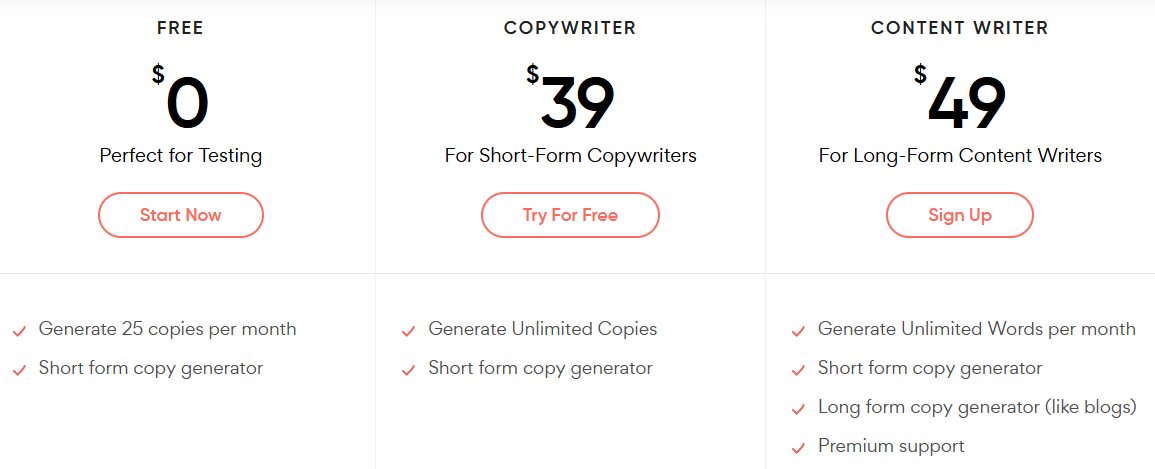Image resolution: width=1155 pixels, height=469 pixels.
Task: Click checkmark next to Copywriter's Short form copy generator
Action: click(408, 371)
